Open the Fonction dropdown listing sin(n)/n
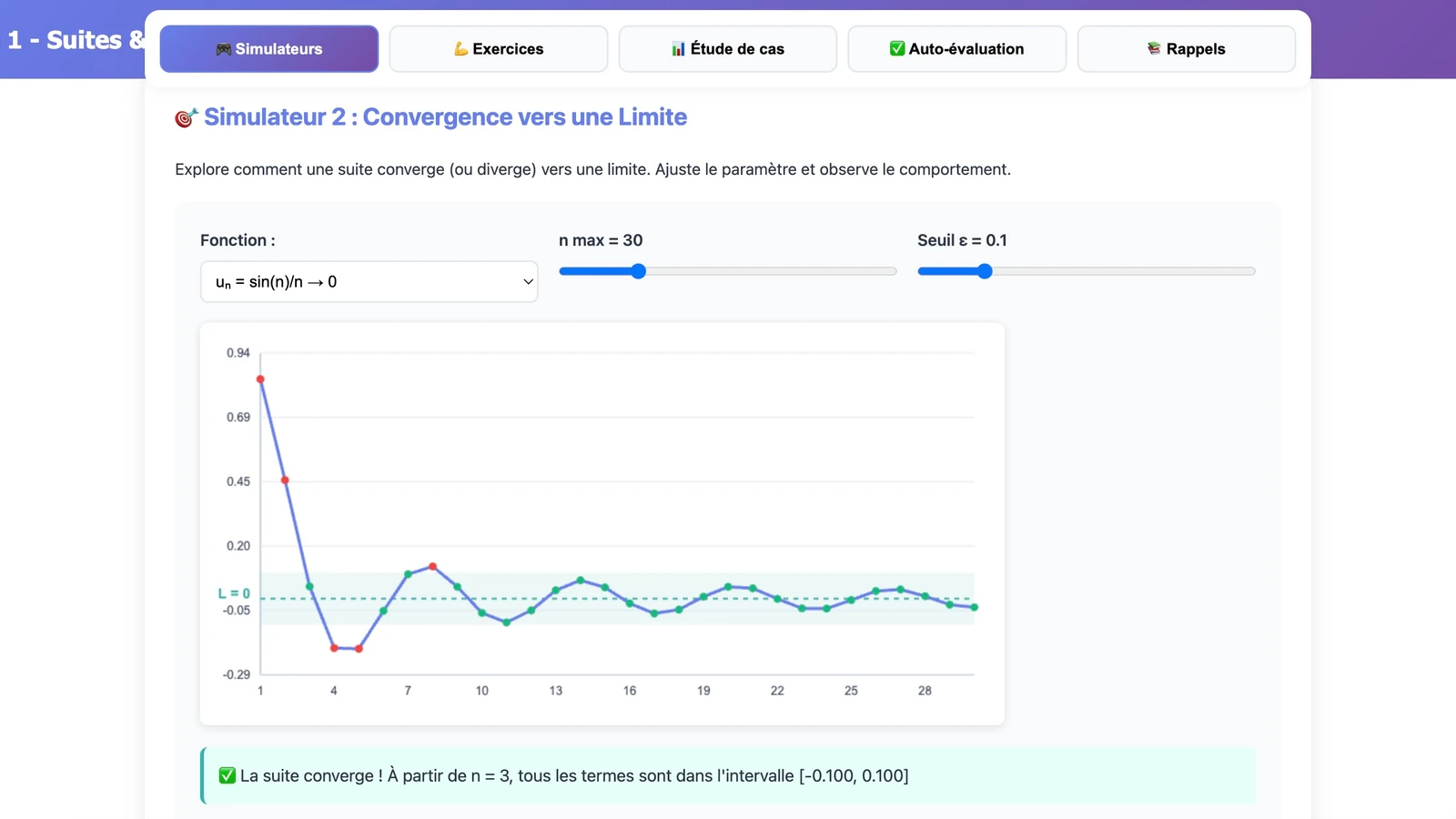 (369, 282)
